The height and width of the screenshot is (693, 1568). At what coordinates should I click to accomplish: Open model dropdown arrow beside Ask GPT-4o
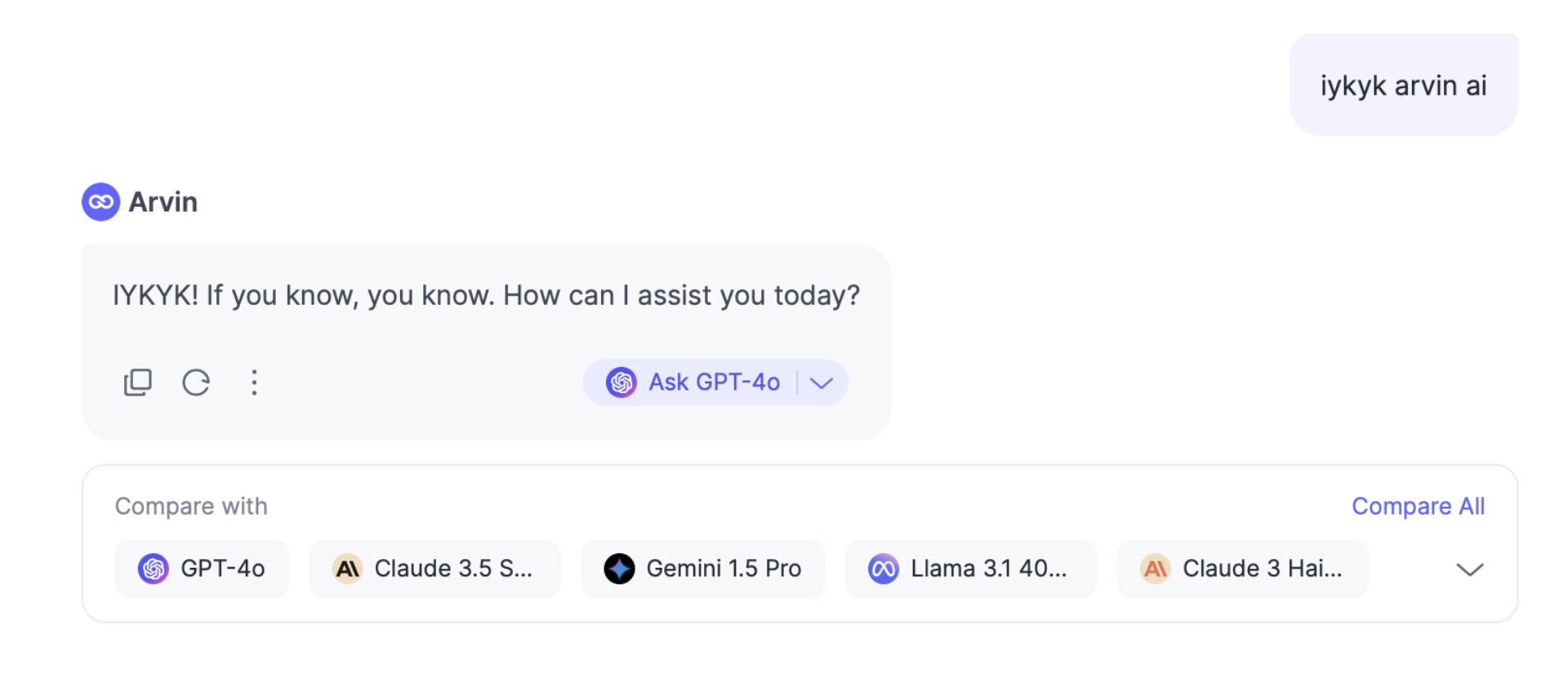[822, 382]
